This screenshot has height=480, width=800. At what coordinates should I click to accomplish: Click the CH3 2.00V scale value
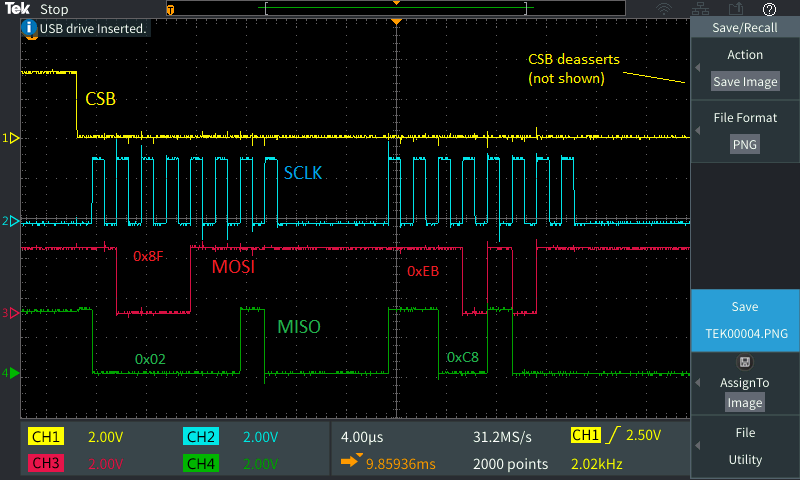pos(106,464)
